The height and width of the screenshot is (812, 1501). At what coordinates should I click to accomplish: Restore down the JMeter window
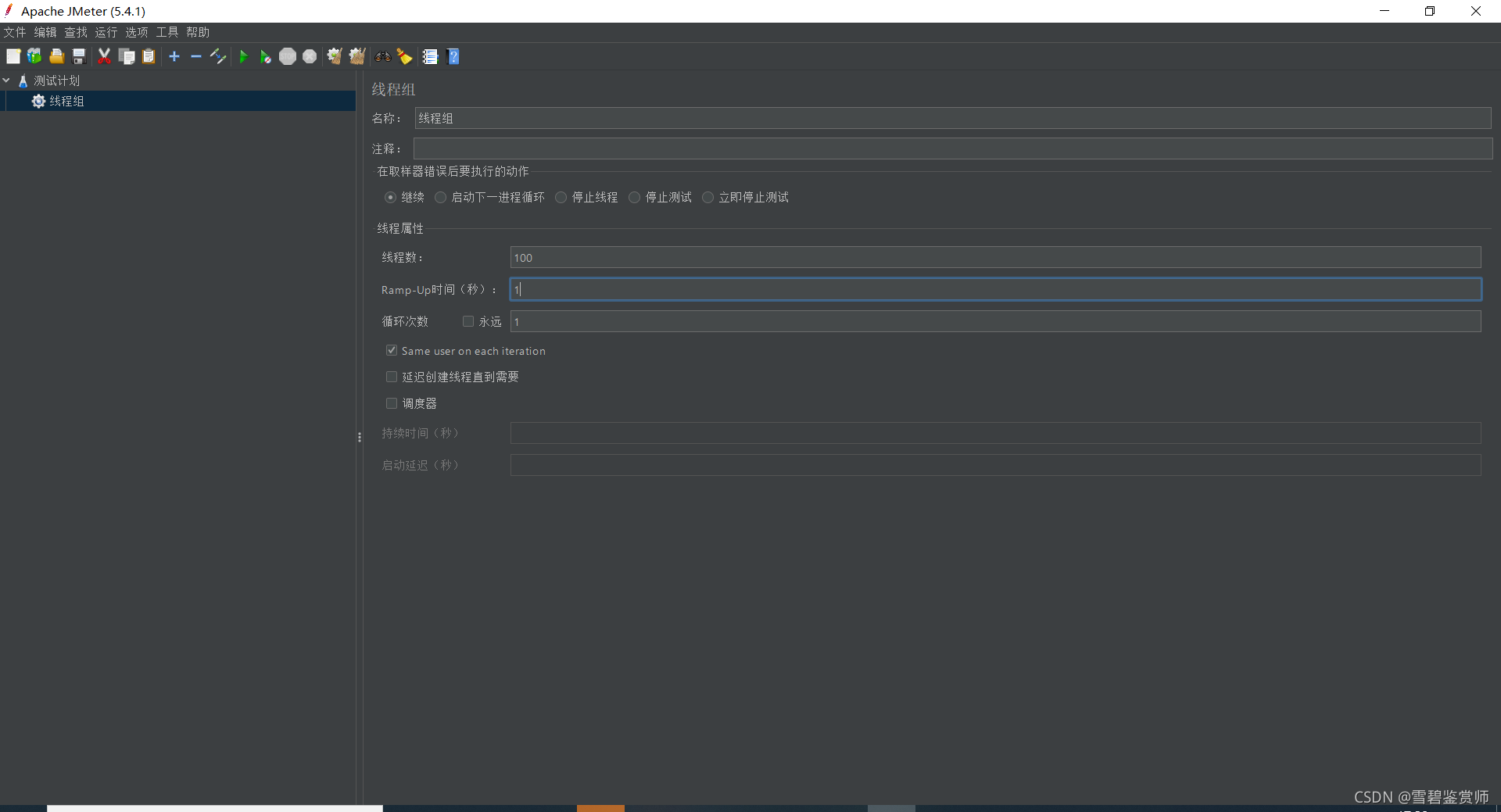[x=1430, y=11]
